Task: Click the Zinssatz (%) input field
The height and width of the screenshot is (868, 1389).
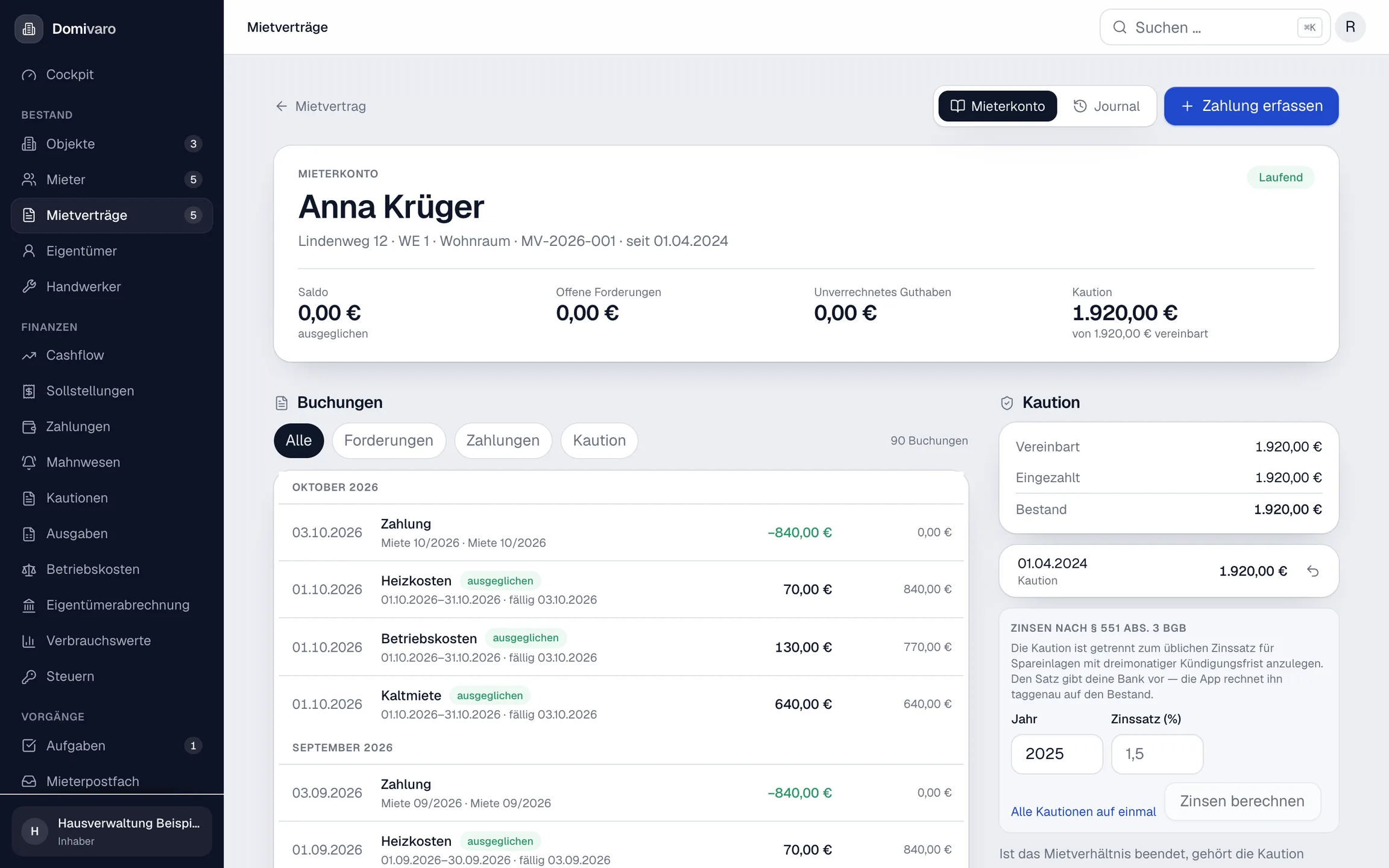Action: pos(1156,753)
